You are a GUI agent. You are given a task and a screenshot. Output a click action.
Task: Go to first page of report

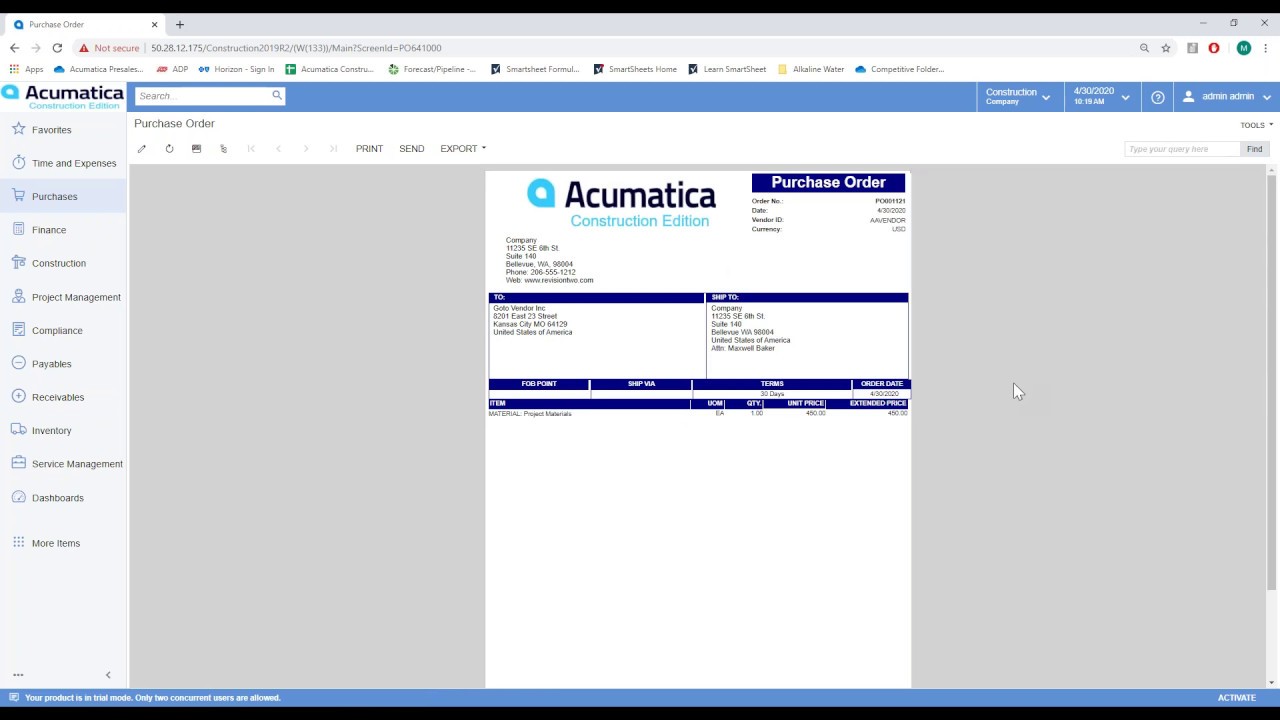click(x=251, y=149)
